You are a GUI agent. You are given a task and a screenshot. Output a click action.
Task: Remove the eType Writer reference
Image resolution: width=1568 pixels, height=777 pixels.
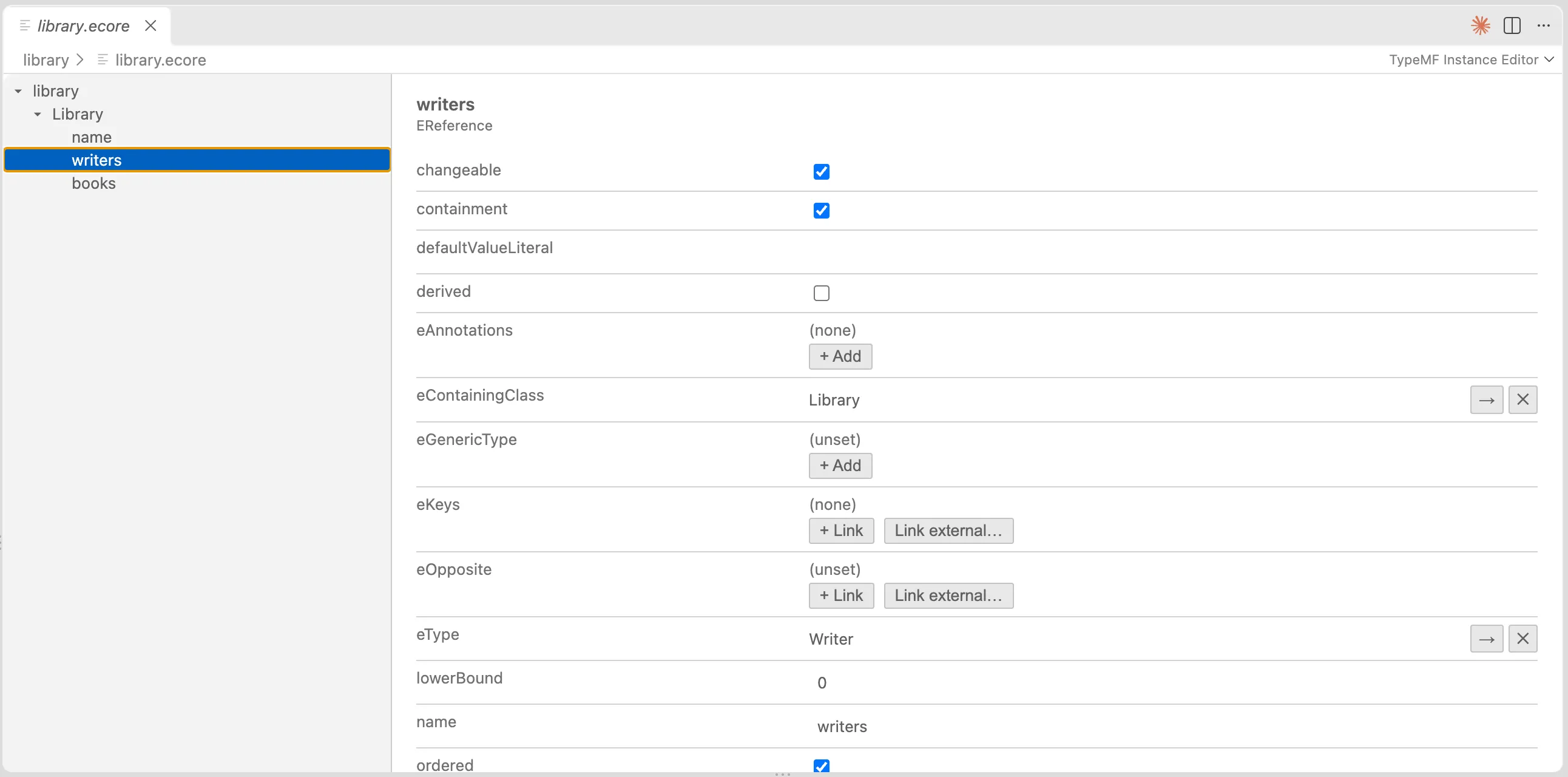point(1522,639)
